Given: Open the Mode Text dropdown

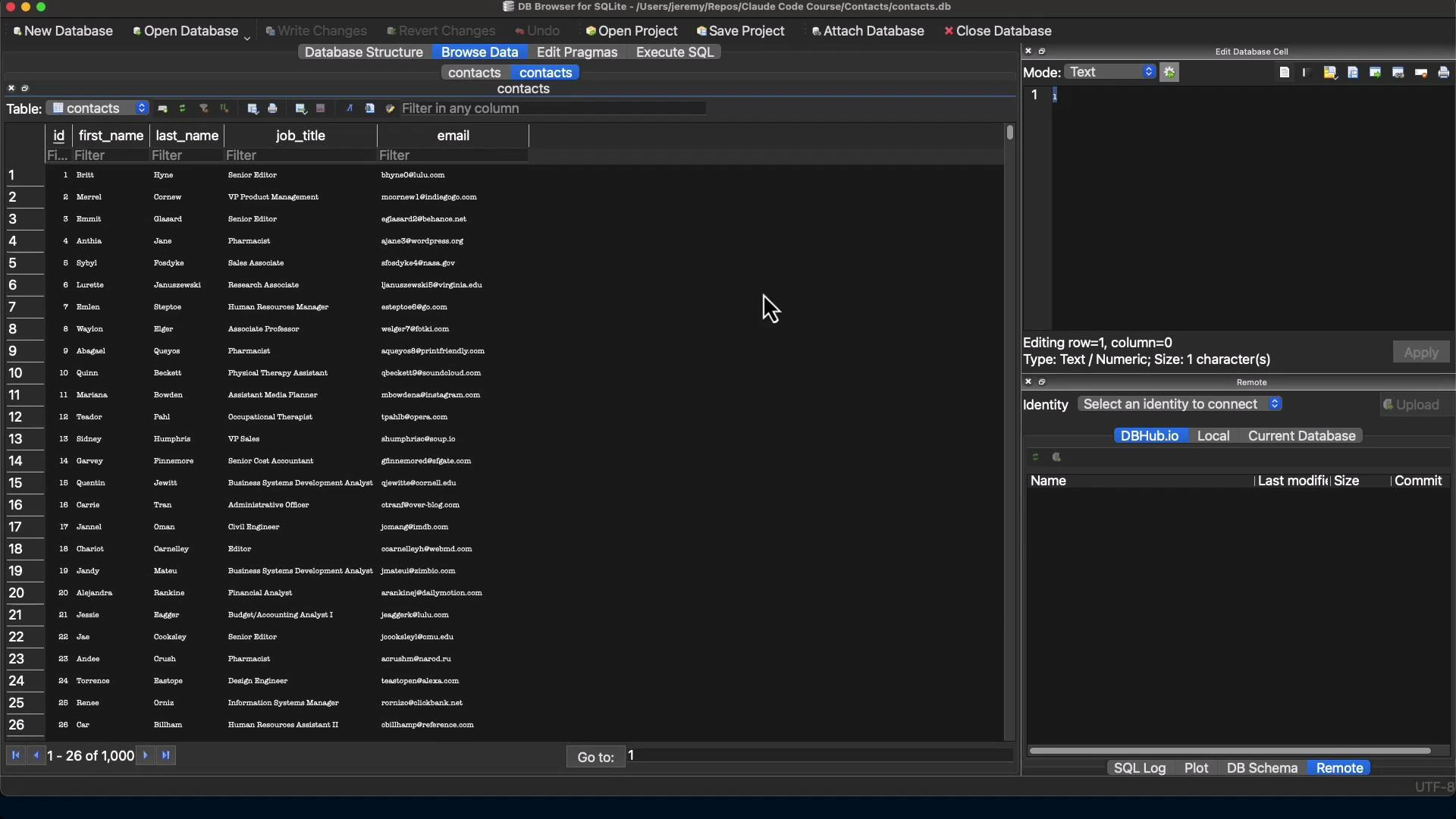Looking at the screenshot, I should pos(1110,72).
